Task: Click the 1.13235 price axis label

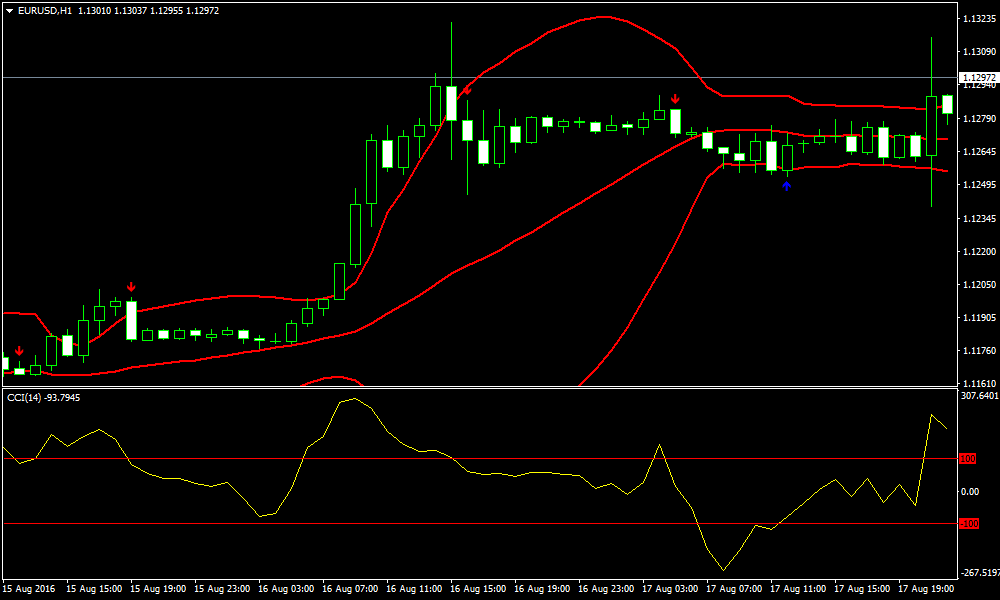Action: point(977,19)
